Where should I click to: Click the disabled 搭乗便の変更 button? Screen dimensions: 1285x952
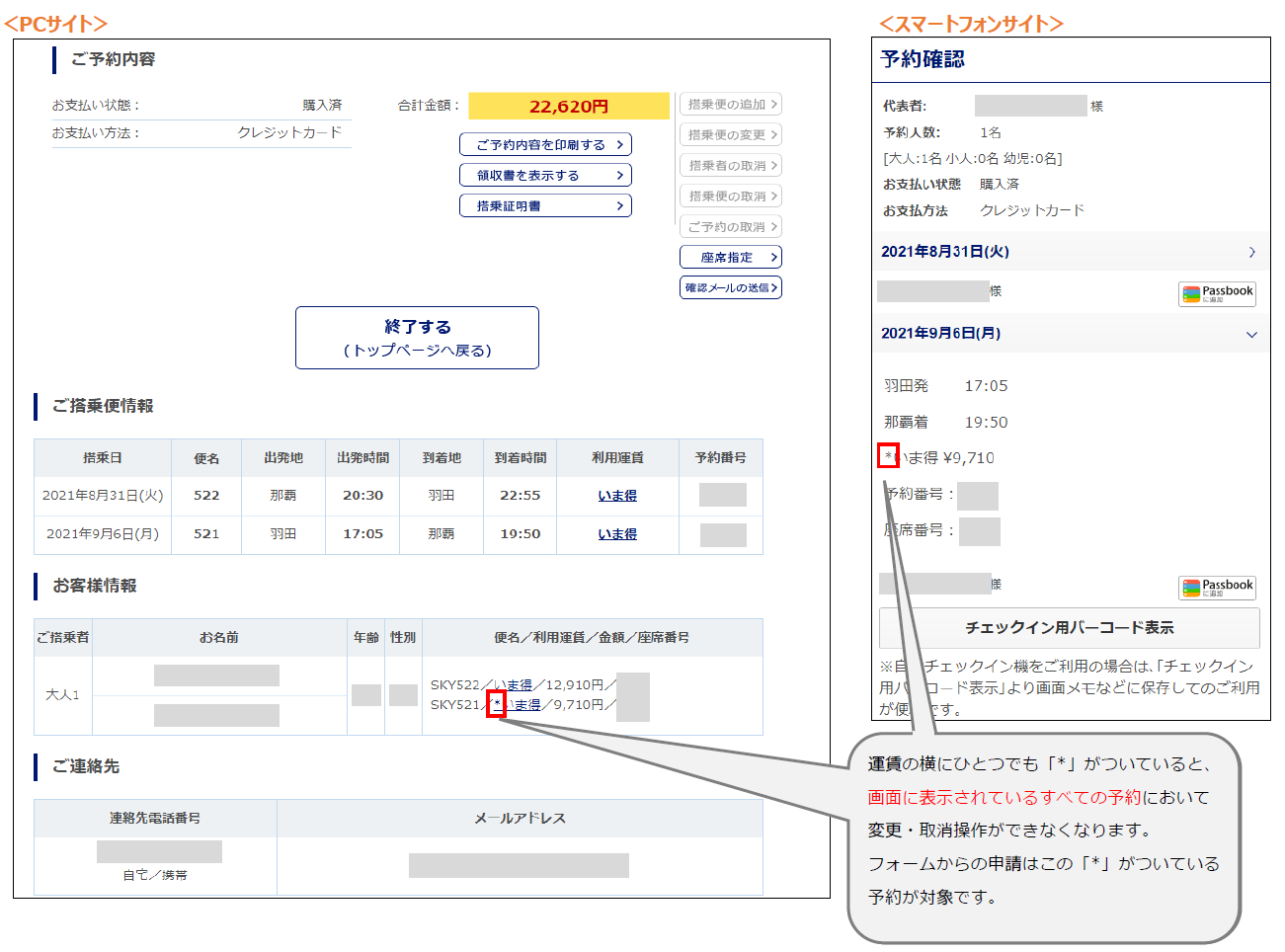point(730,134)
